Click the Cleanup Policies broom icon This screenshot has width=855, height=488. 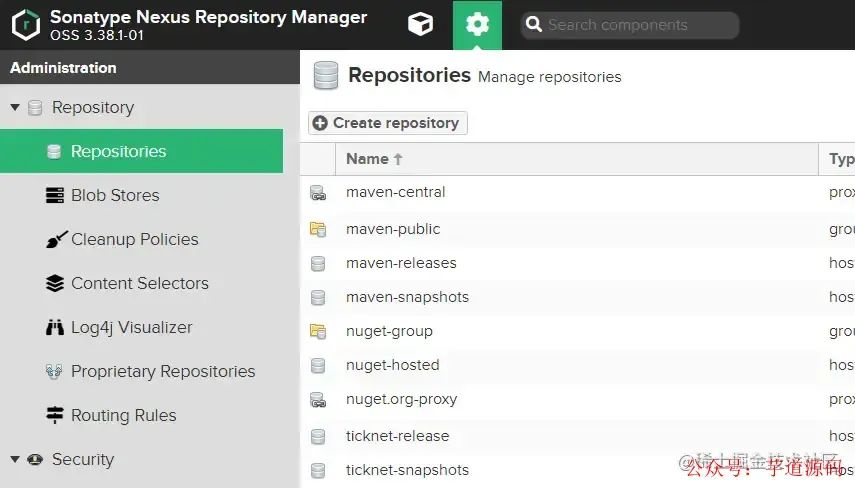click(x=56, y=239)
